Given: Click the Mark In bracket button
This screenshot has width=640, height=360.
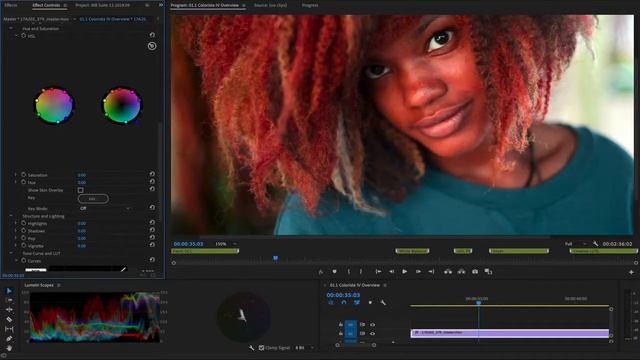Looking at the screenshot, I should pyautogui.click(x=349, y=271).
